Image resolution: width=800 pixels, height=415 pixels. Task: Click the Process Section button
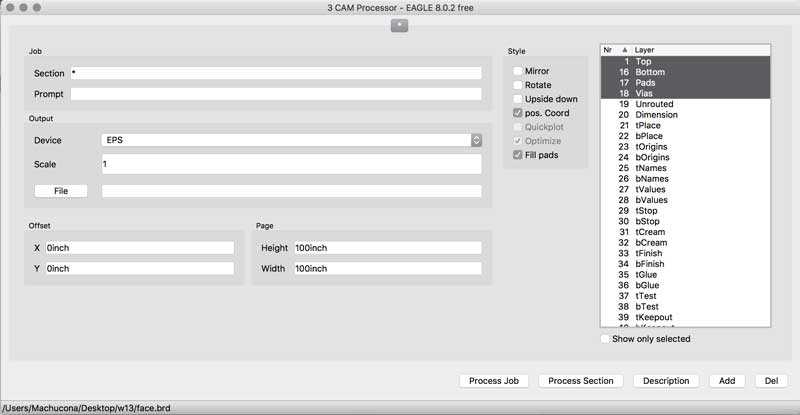click(x=581, y=381)
